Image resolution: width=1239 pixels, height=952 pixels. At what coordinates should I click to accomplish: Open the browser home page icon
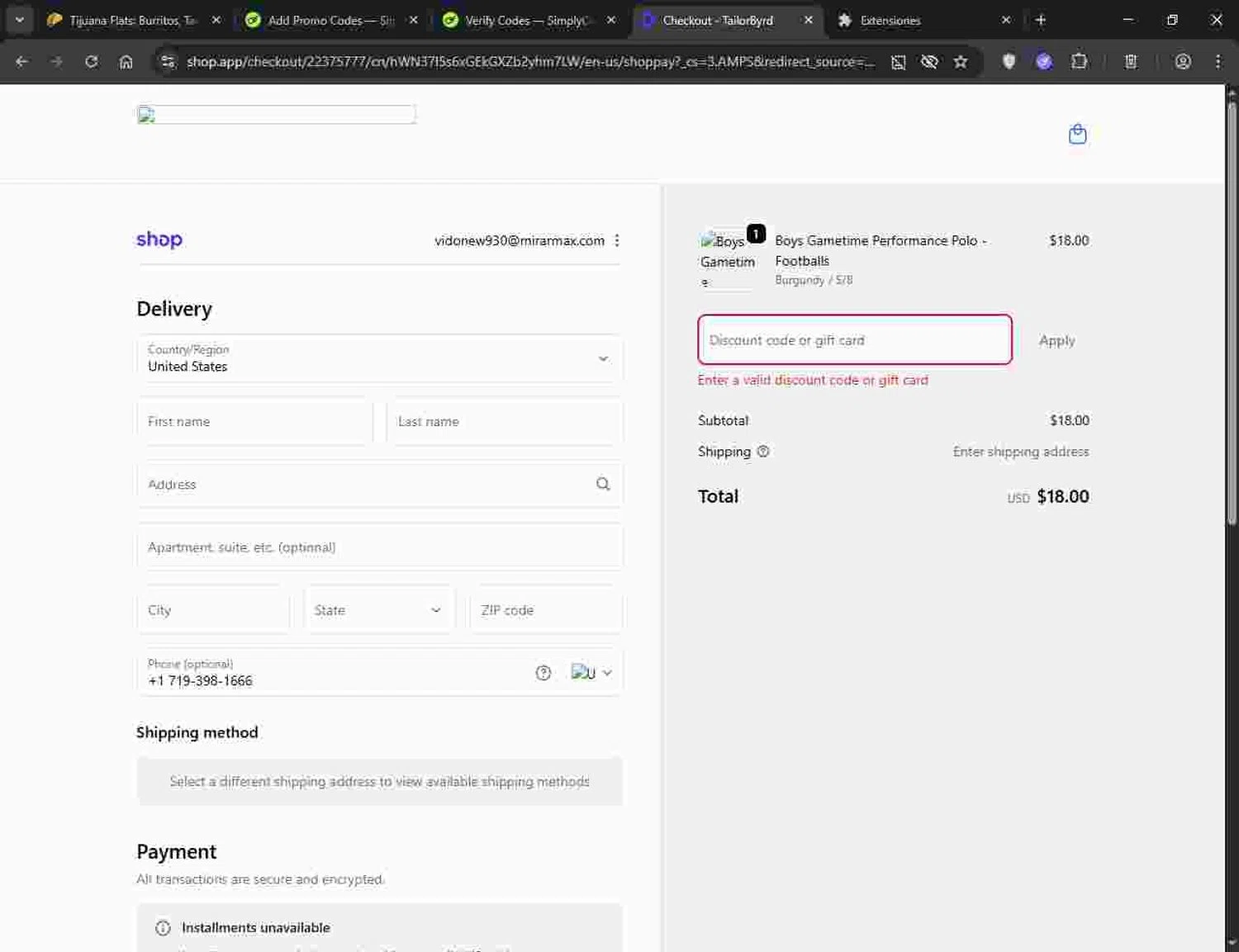[126, 61]
